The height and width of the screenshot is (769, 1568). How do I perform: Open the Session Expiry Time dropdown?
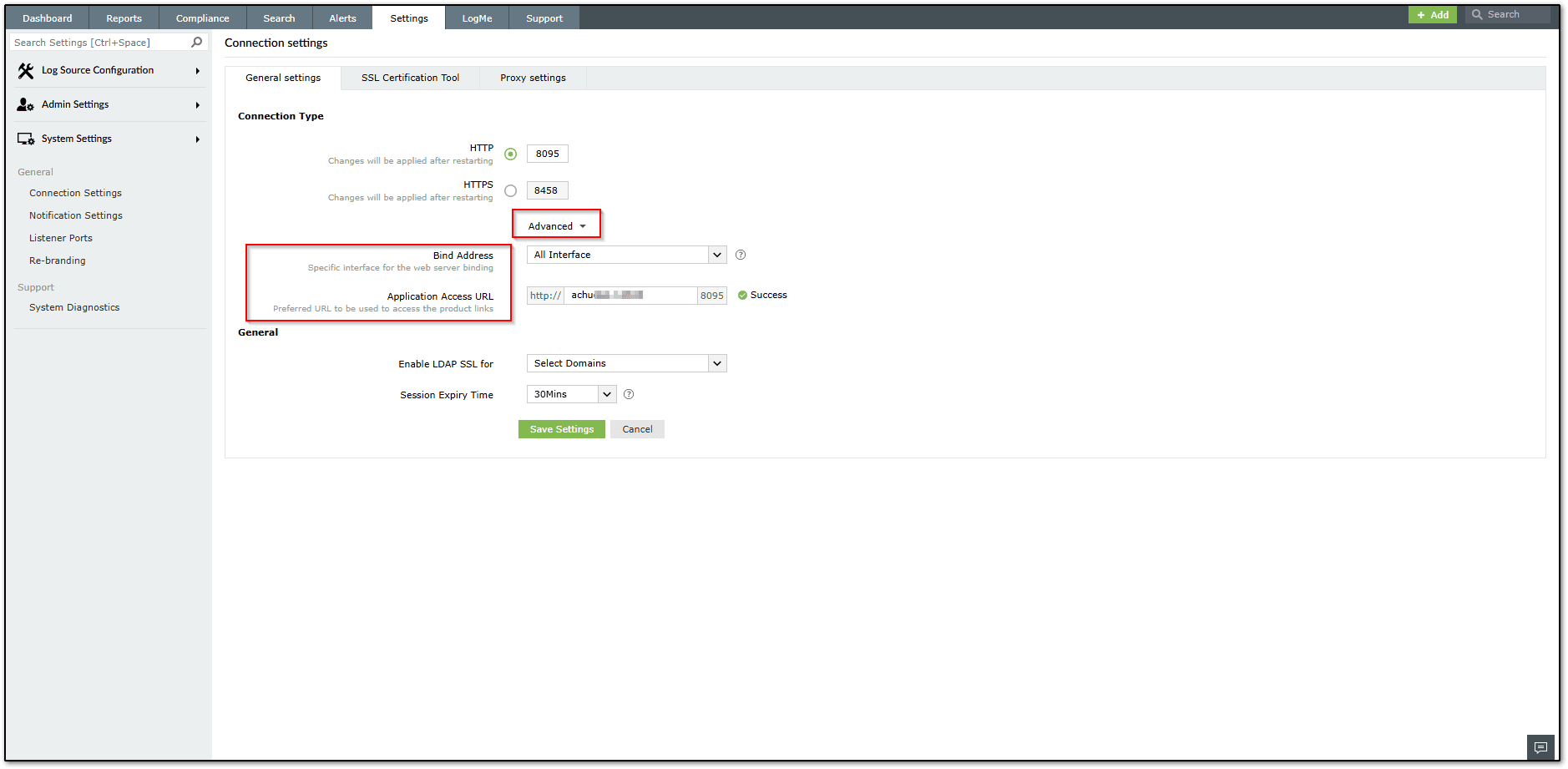(571, 394)
